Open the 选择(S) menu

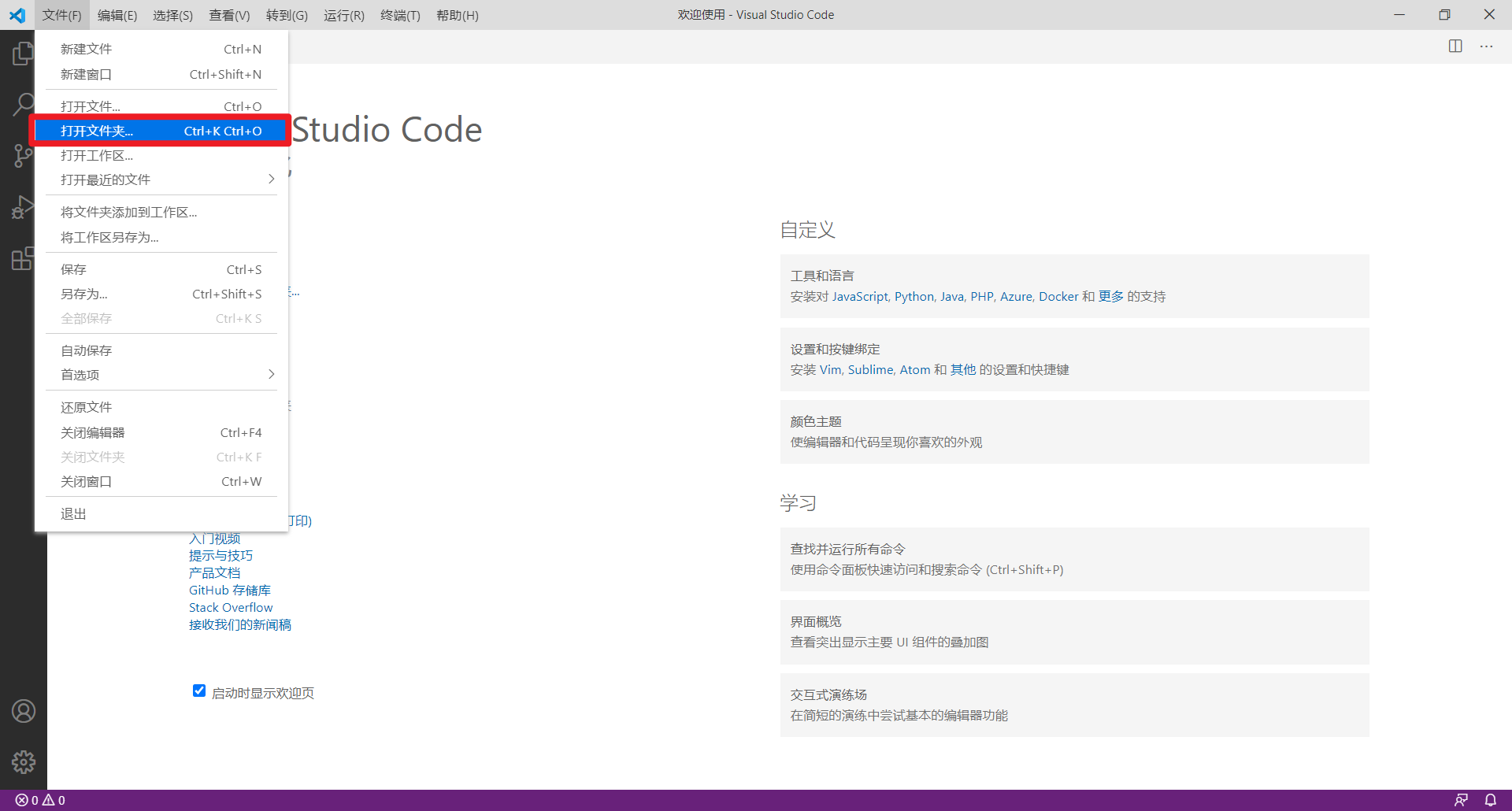(x=172, y=15)
